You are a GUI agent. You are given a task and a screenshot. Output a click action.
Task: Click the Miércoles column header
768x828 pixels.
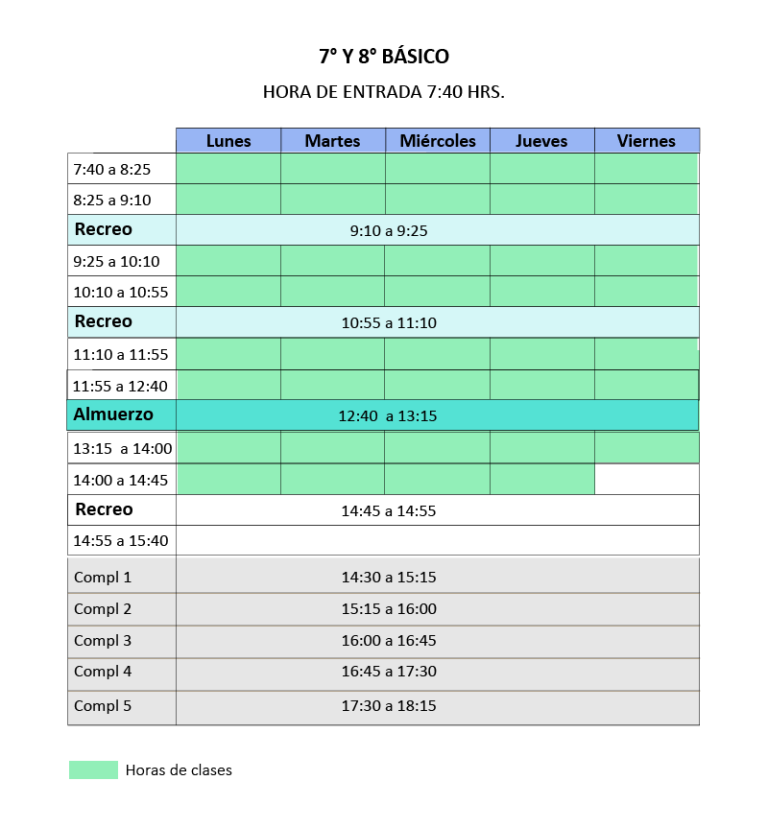click(437, 140)
